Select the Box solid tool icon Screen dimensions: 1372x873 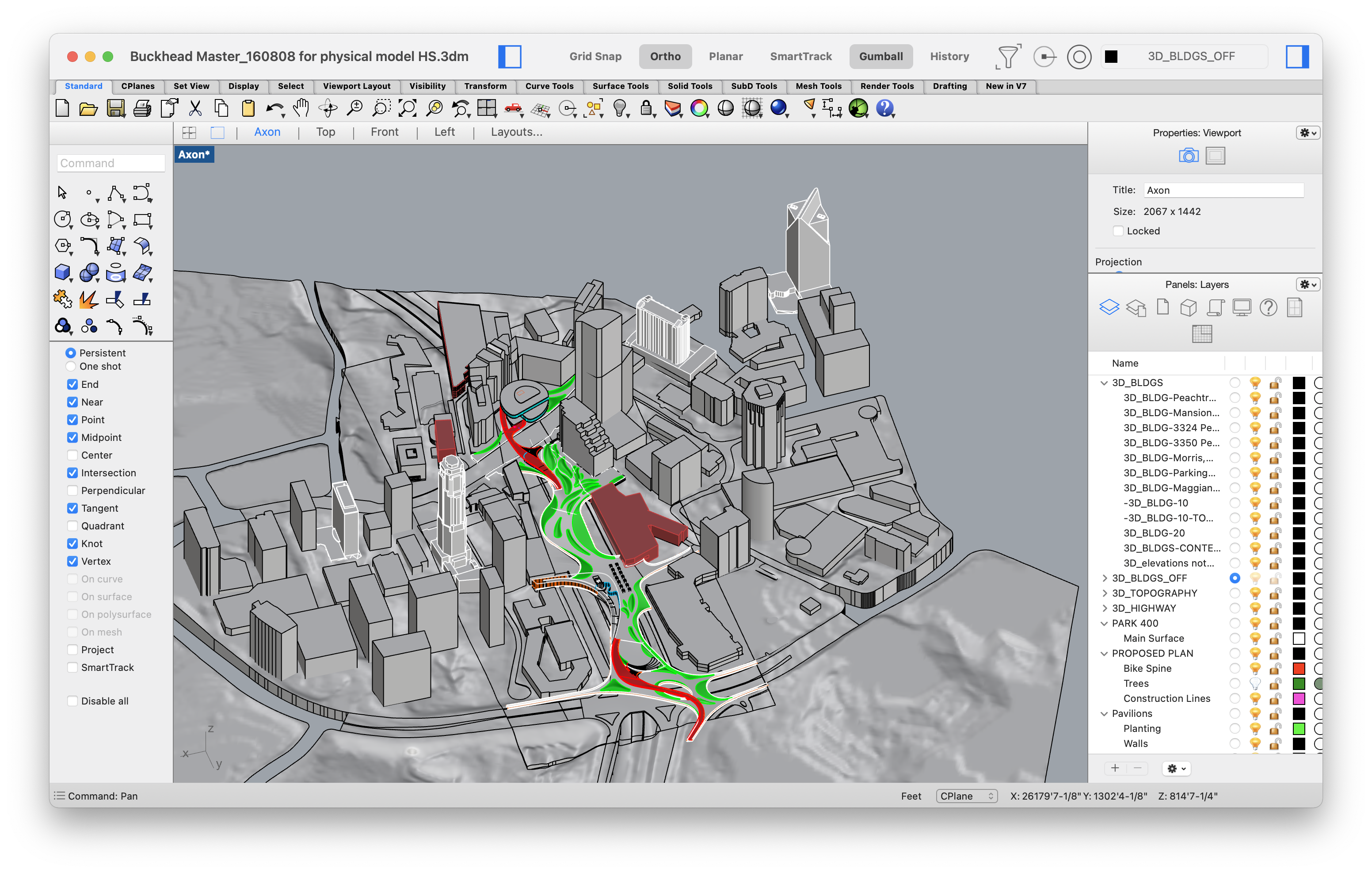point(62,272)
